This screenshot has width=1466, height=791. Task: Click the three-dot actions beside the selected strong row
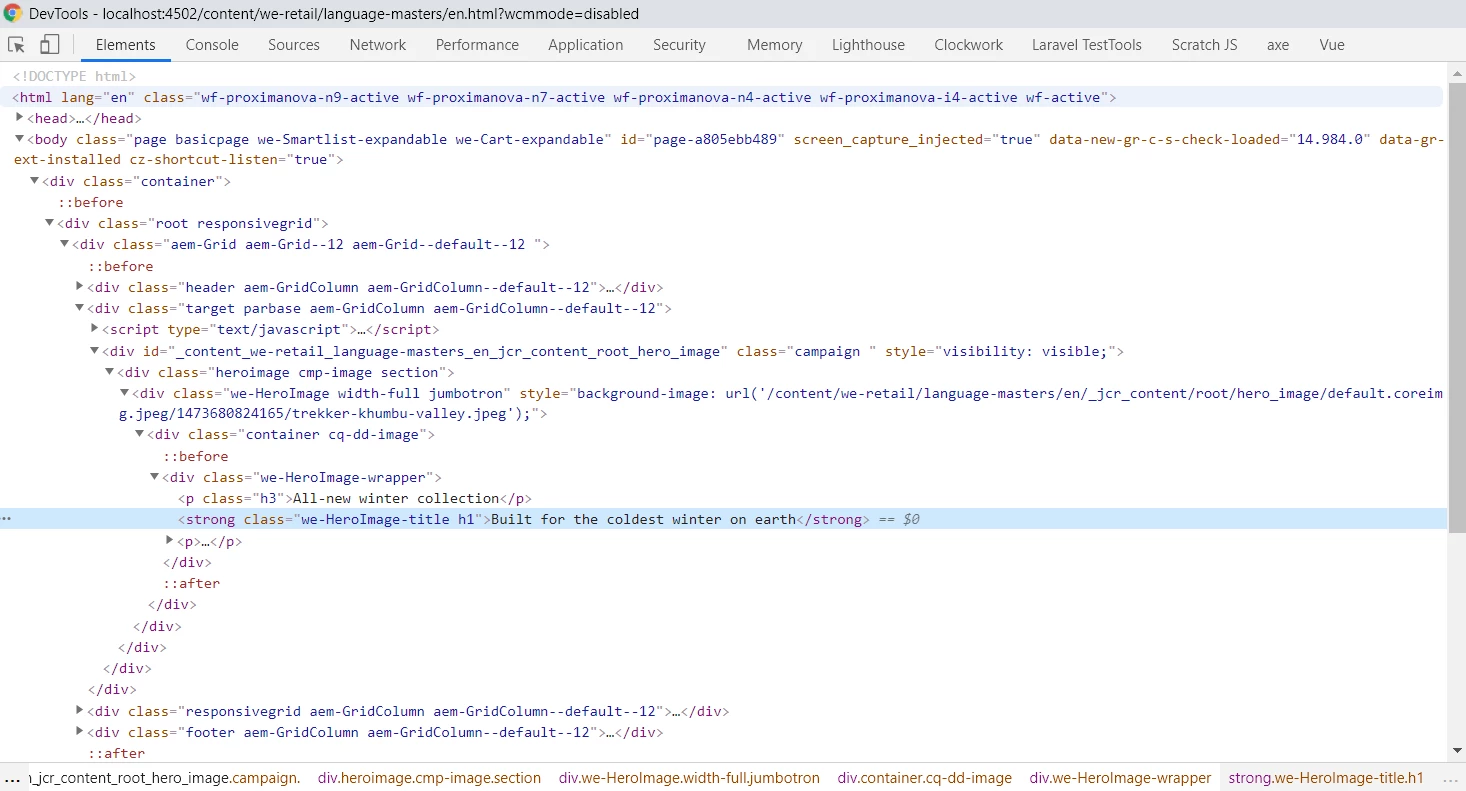click(x=7, y=520)
